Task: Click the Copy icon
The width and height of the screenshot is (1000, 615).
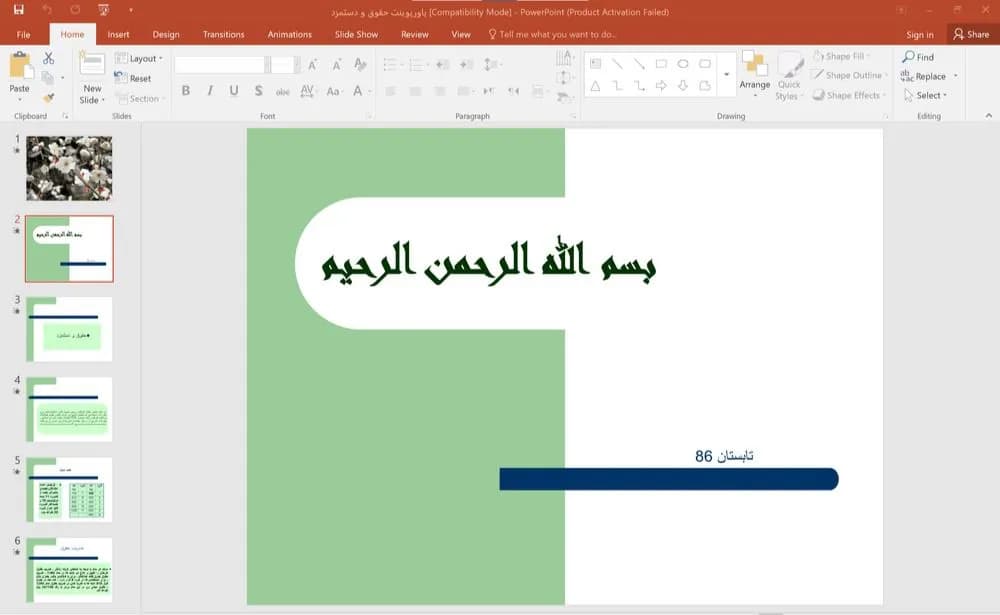Action: pyautogui.click(x=48, y=78)
